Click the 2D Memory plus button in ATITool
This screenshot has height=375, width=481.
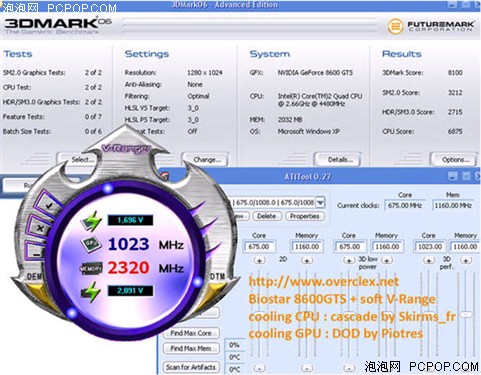(x=307, y=260)
